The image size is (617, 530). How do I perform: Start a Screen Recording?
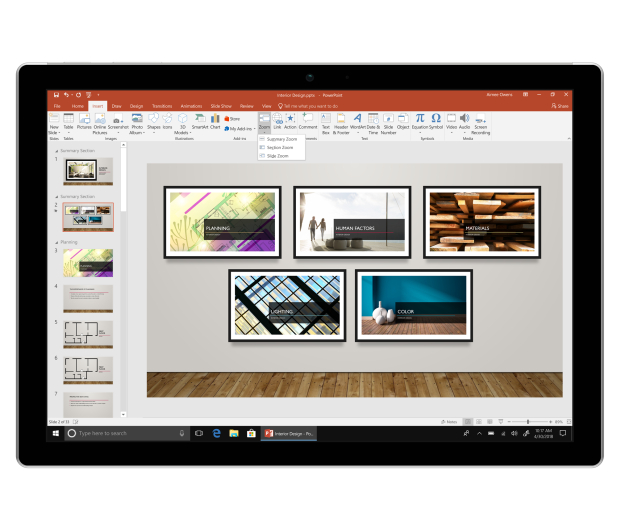coord(480,124)
